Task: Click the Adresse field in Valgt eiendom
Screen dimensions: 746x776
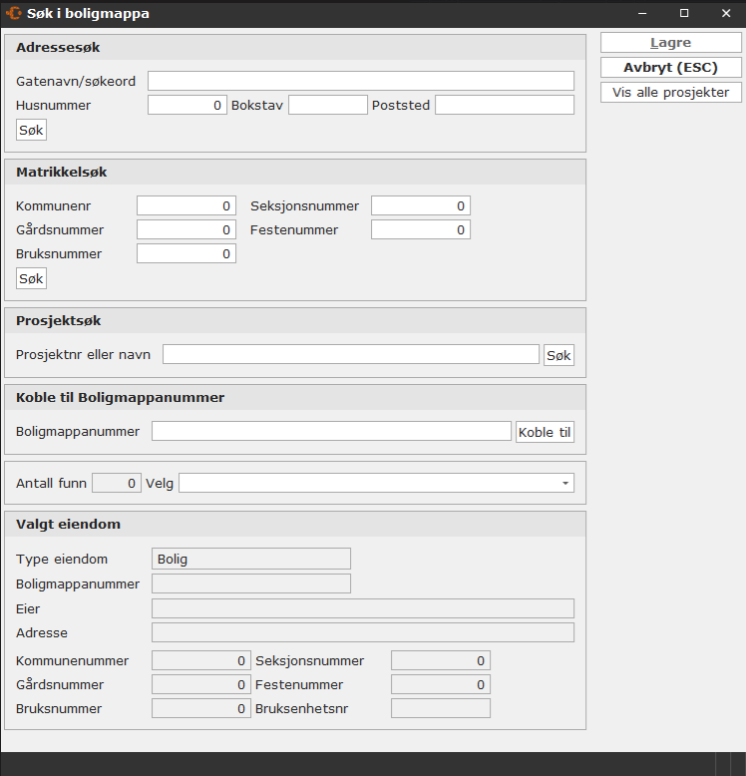Action: (x=363, y=632)
